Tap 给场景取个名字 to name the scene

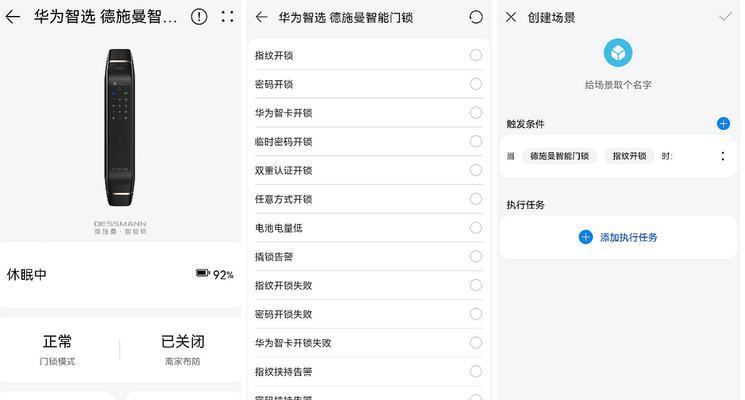(x=618, y=85)
